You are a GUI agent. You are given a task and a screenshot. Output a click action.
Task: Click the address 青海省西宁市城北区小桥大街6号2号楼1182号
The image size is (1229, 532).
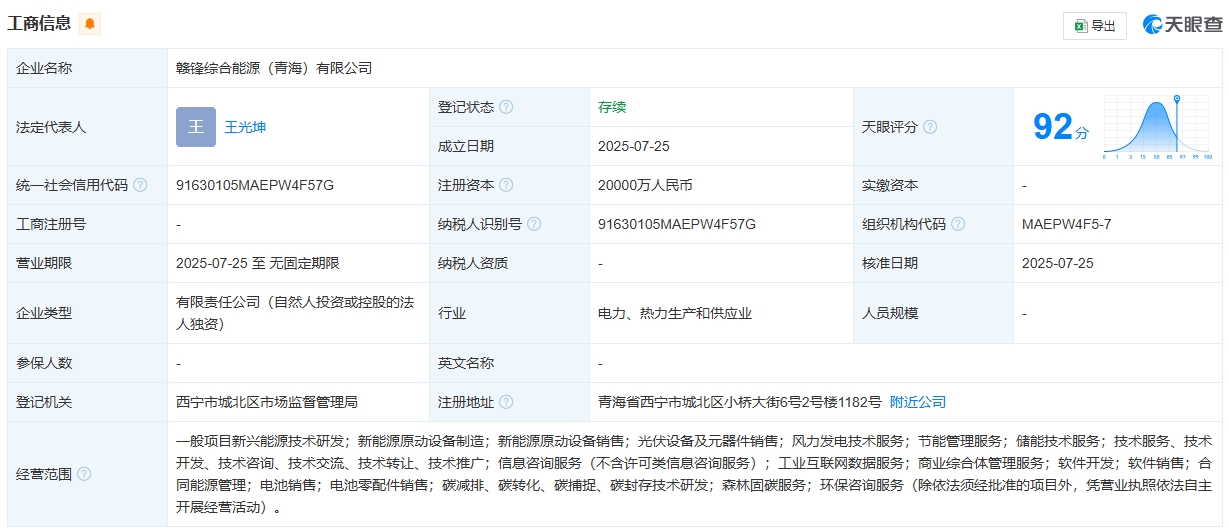(x=740, y=402)
